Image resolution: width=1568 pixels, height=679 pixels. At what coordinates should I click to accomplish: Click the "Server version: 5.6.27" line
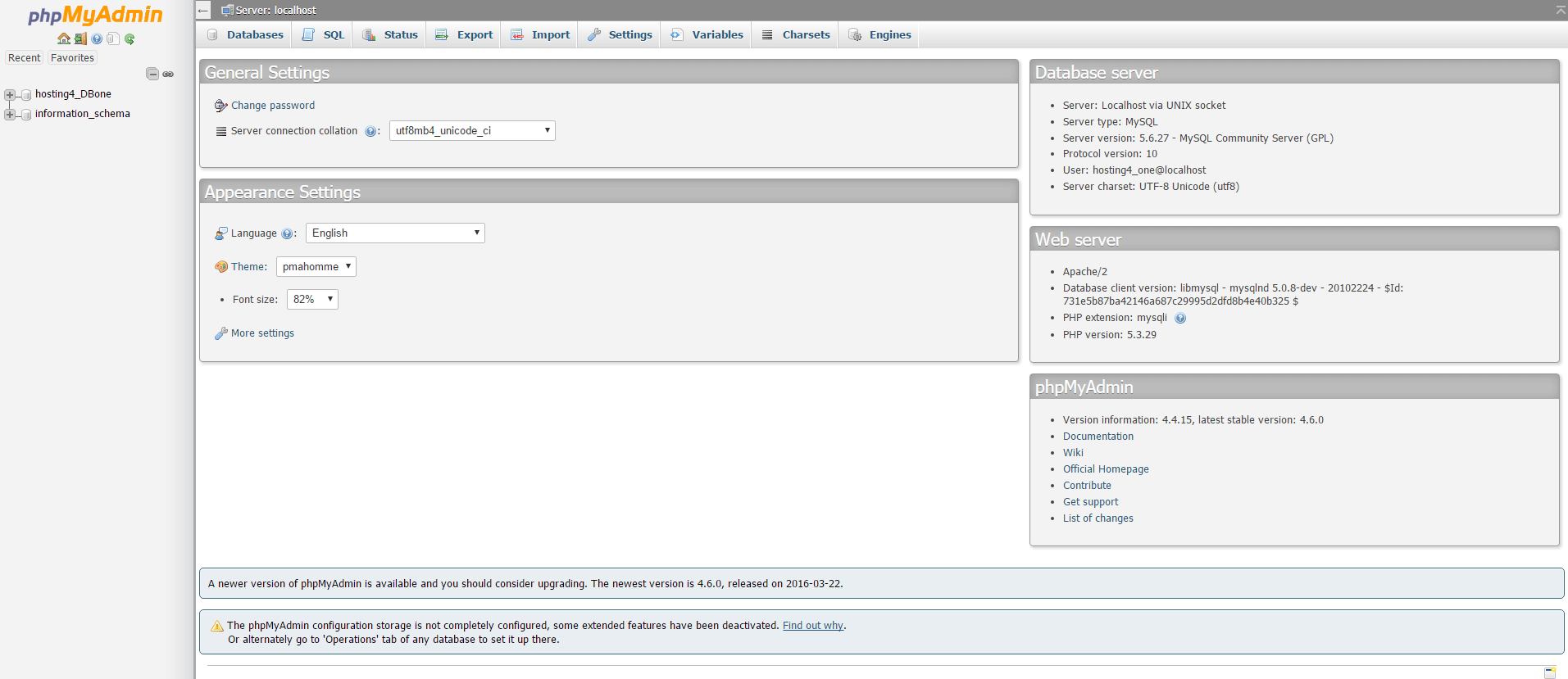pyautogui.click(x=1198, y=138)
